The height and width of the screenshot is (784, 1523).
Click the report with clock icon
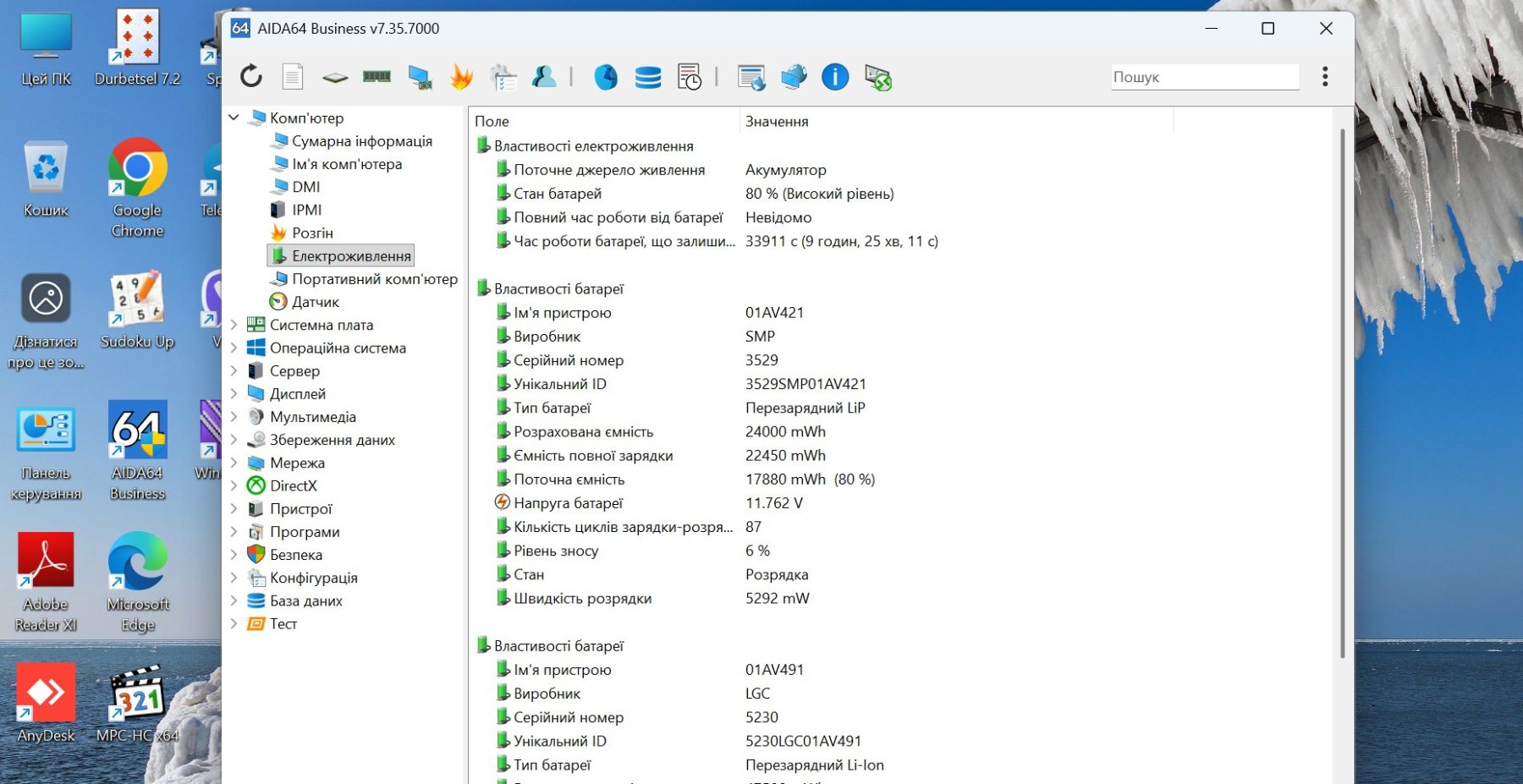coord(690,77)
